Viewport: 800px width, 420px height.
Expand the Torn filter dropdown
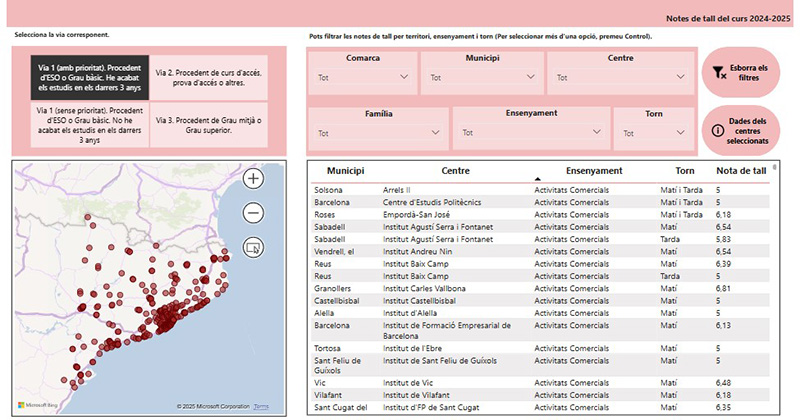point(653,133)
